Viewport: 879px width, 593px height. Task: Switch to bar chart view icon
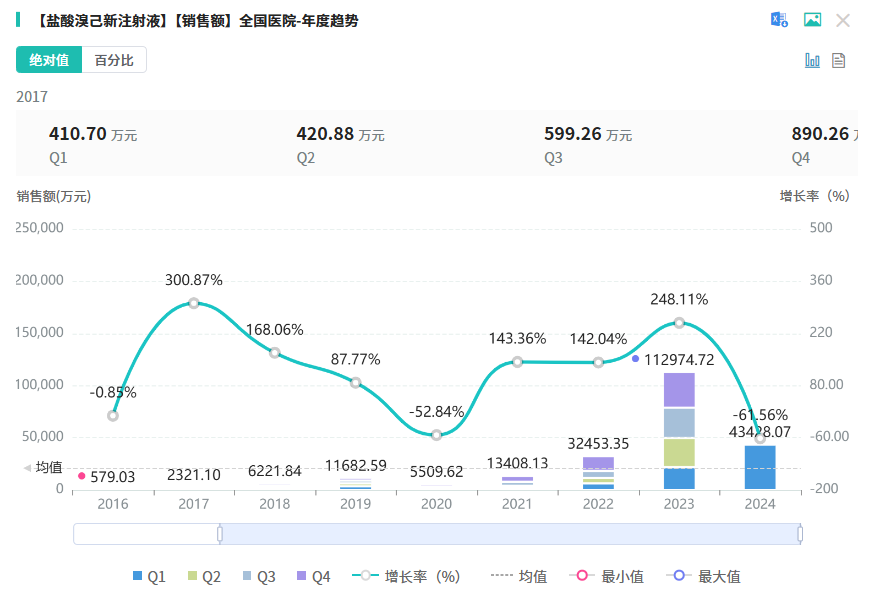812,61
